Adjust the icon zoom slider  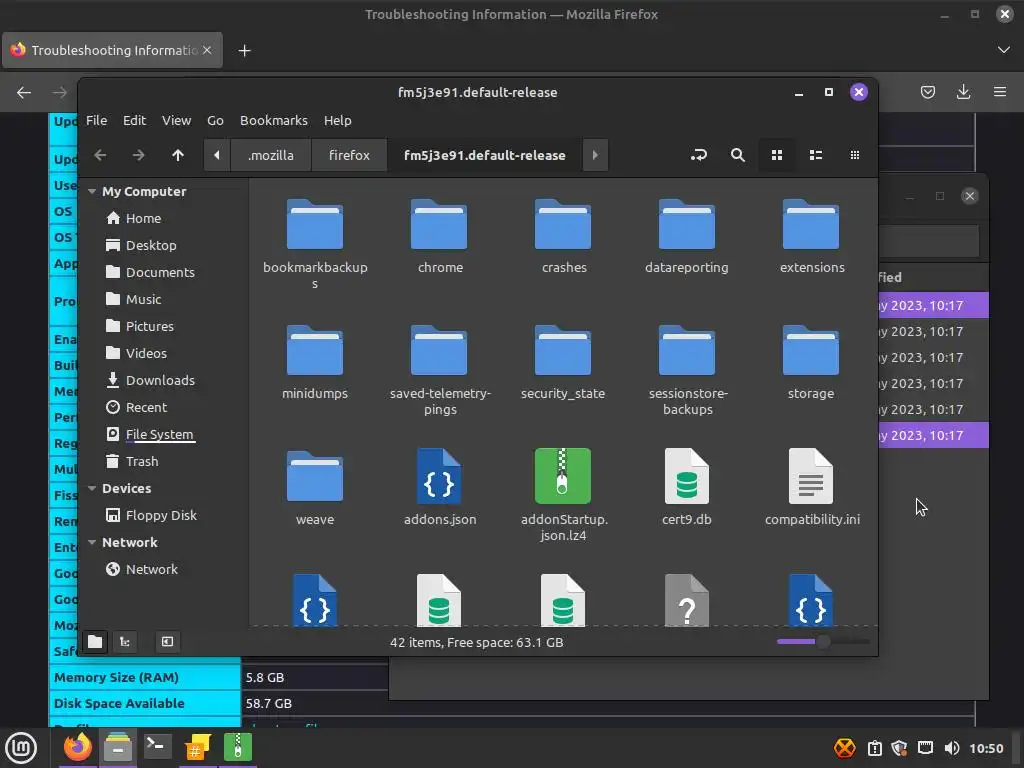823,642
